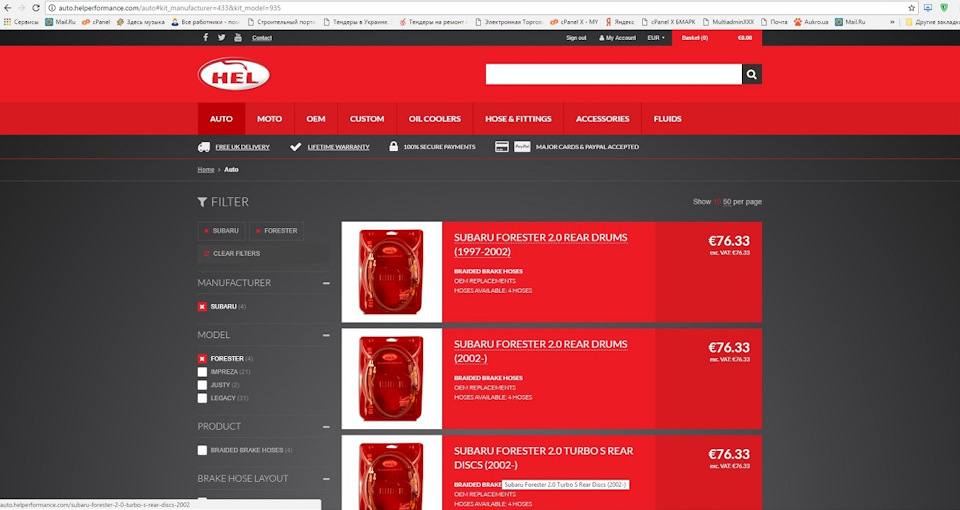Click the bookmarks overflow chevron
This screenshot has width=960, height=510.
coord(892,21)
